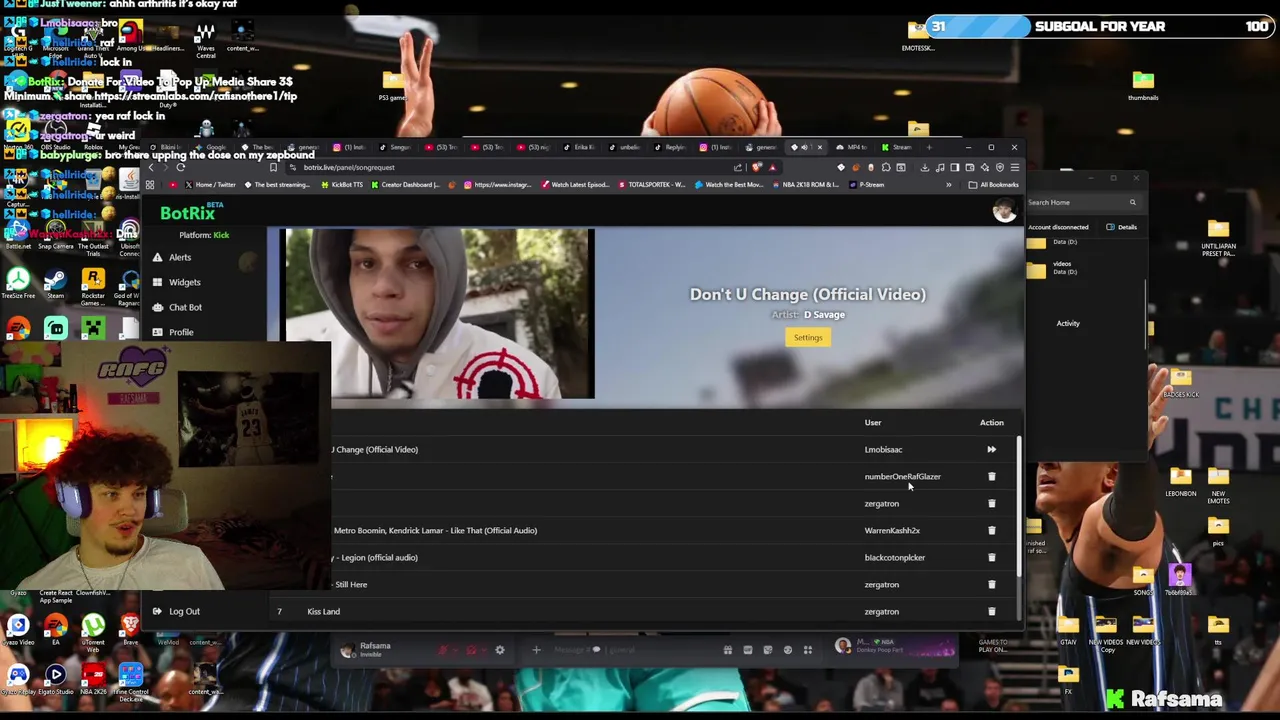Search Home field in File Explorer
1280x720 pixels.
(1085, 202)
